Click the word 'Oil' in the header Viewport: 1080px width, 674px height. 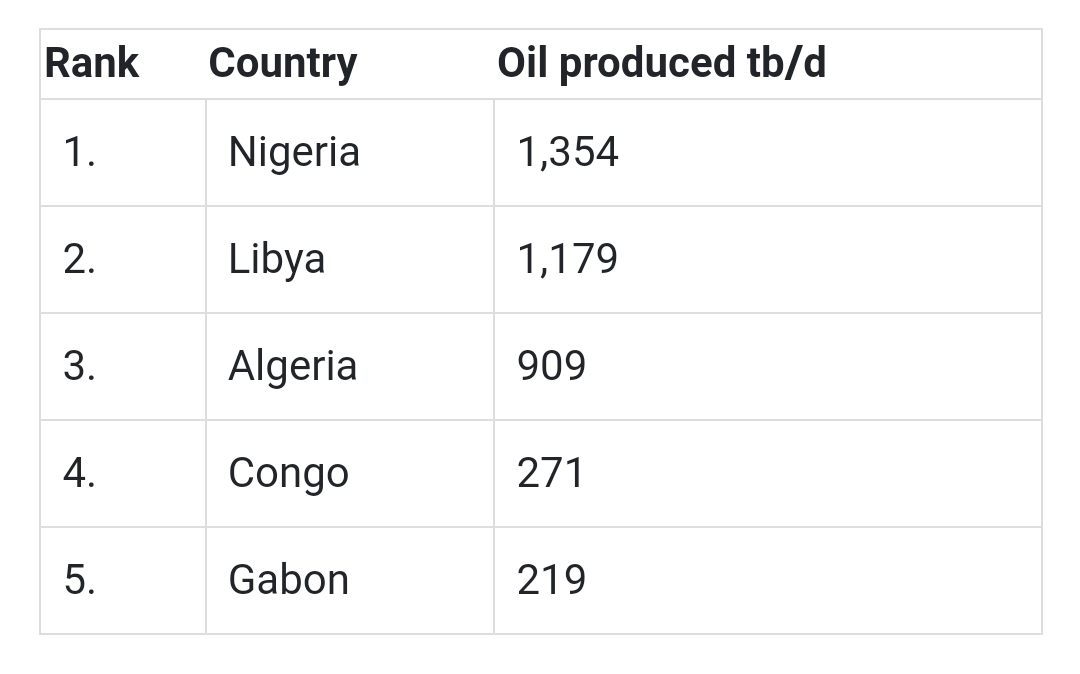click(521, 63)
